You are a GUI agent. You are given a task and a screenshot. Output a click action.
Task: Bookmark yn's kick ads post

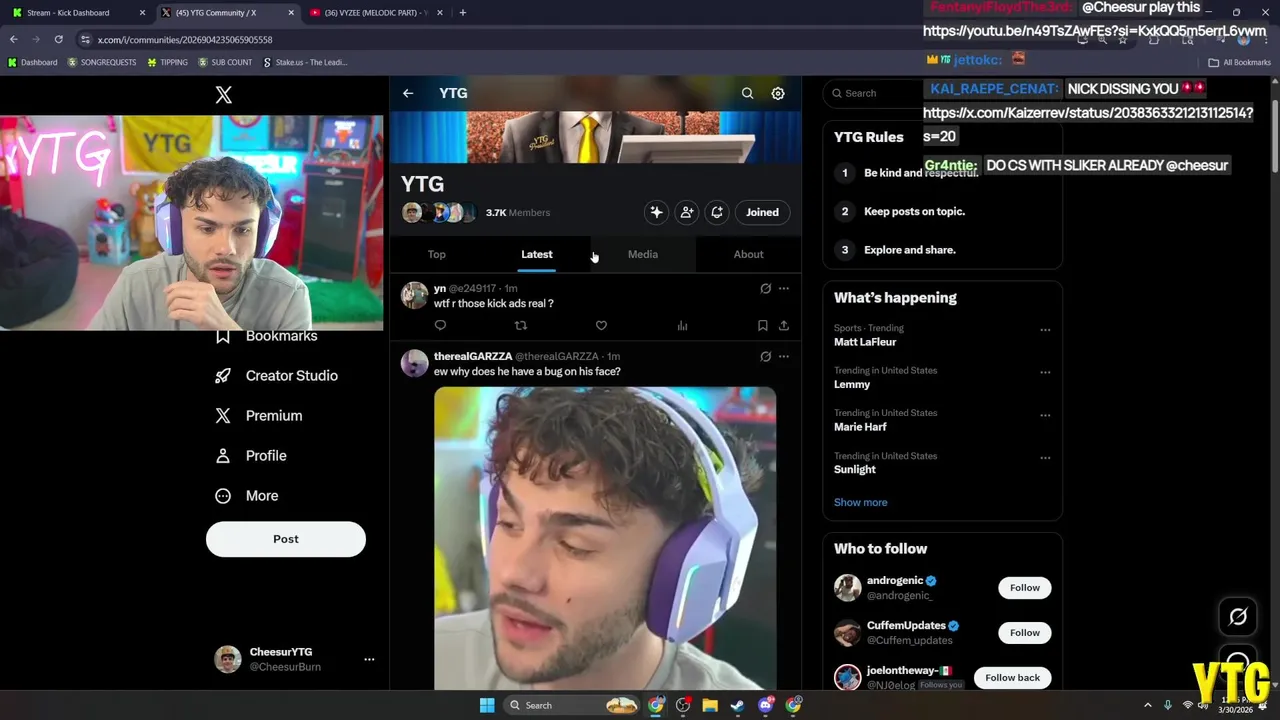pos(762,325)
